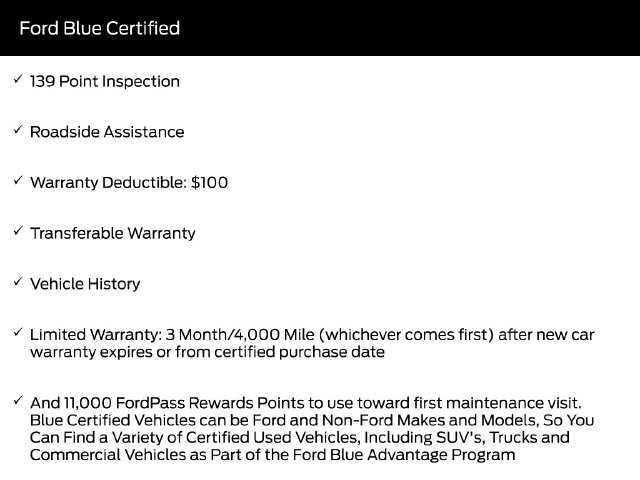The width and height of the screenshot is (640, 480).
Task: Click the Transferable Warranty text
Action: 113,233
